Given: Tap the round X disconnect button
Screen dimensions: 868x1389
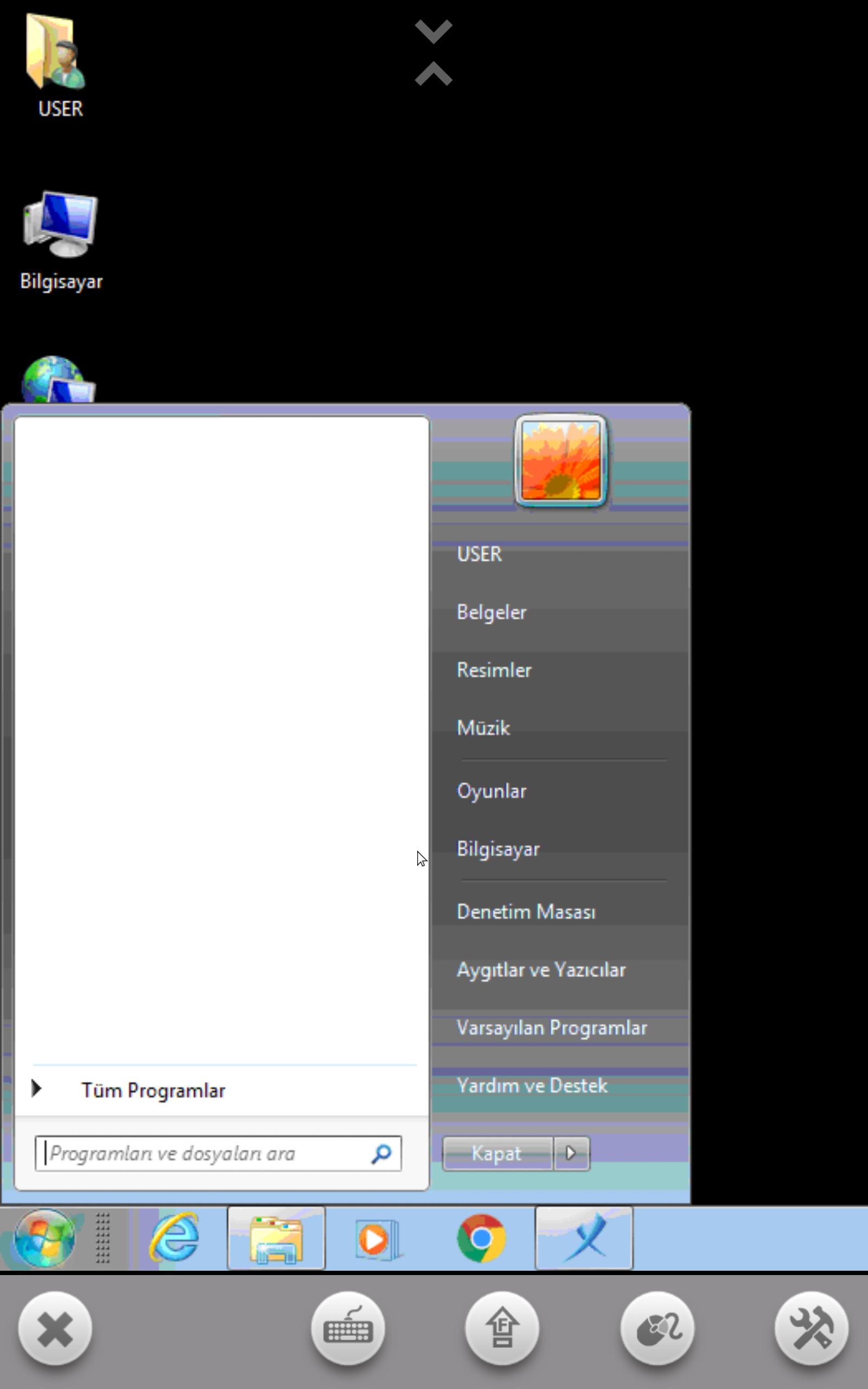Looking at the screenshot, I should coord(55,1329).
